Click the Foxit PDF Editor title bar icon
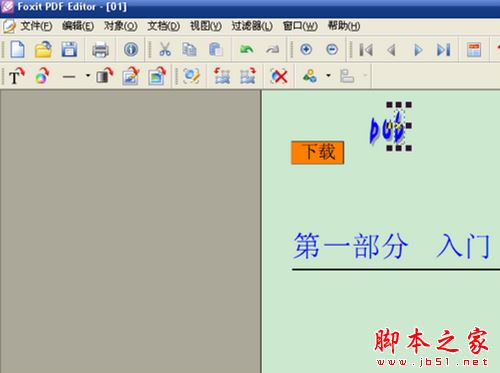This screenshot has height=373, width=500. 7,7
